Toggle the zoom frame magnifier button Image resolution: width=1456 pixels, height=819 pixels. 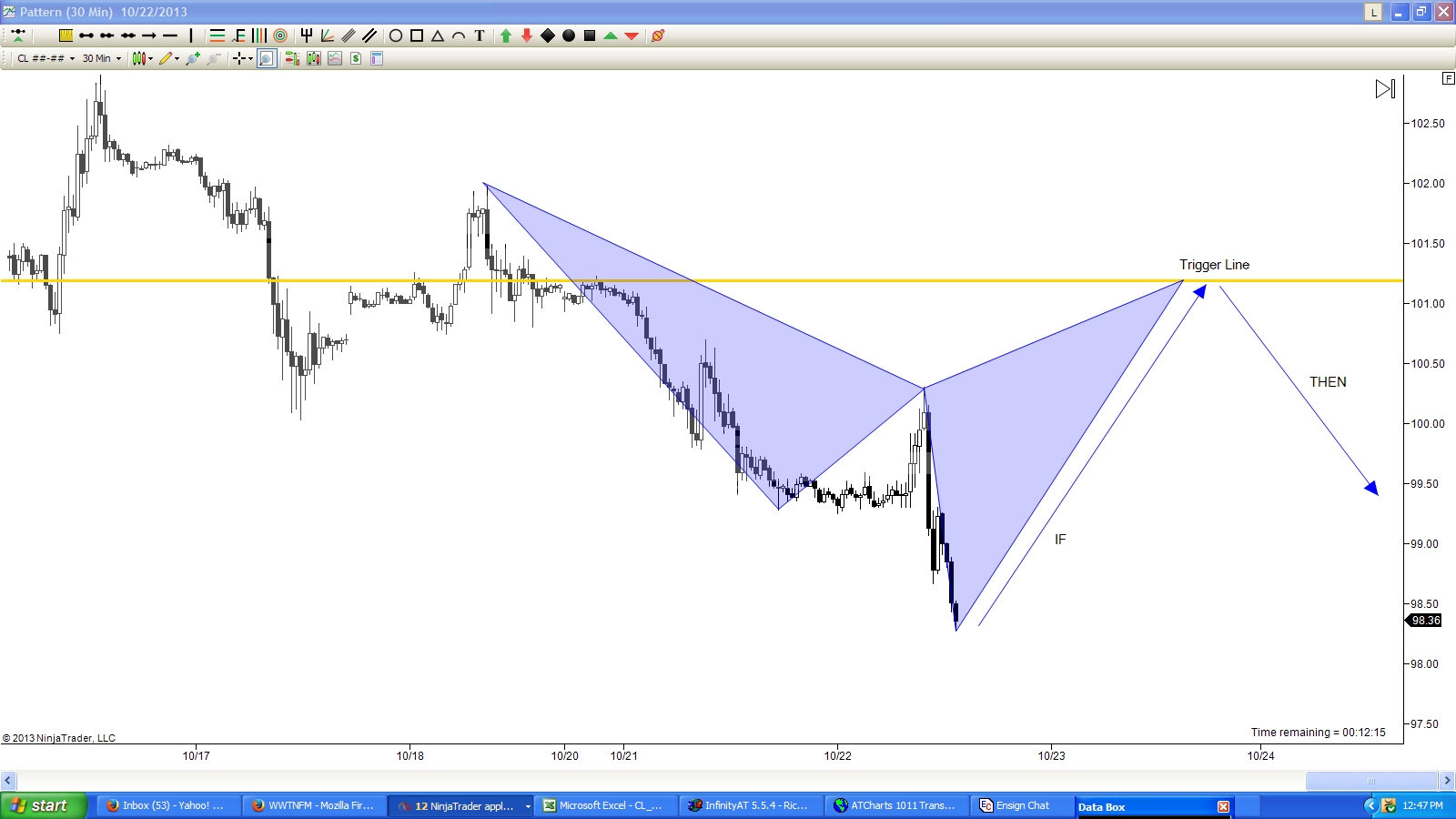(x=267, y=58)
